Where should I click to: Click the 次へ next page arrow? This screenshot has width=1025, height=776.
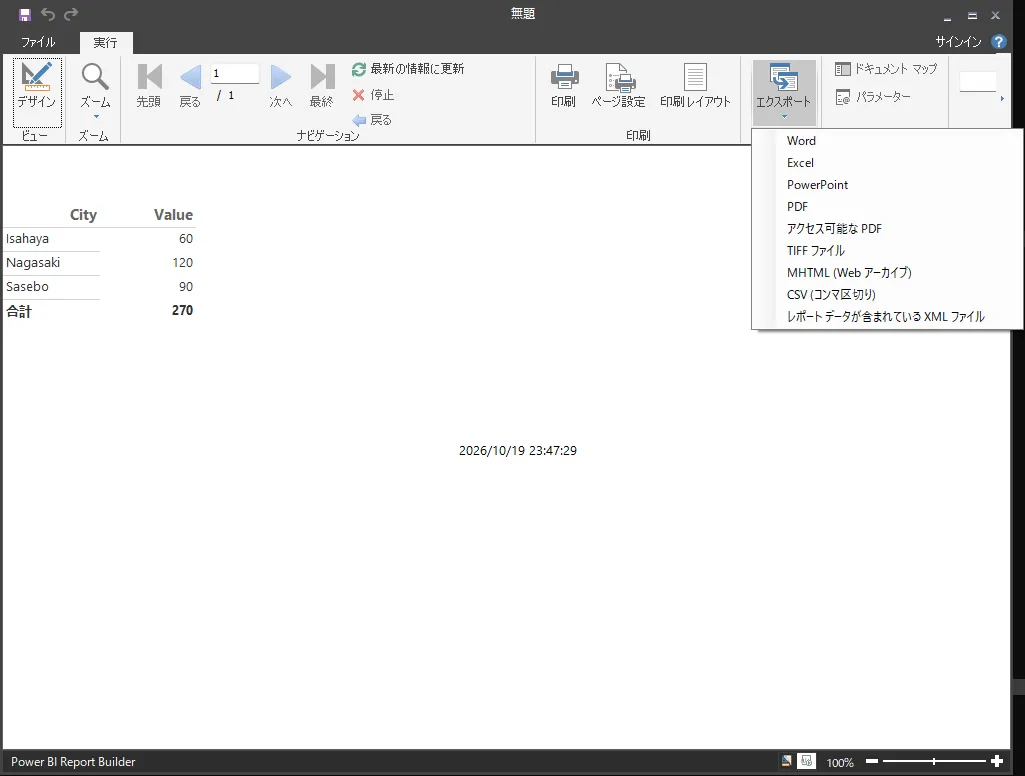pos(280,85)
